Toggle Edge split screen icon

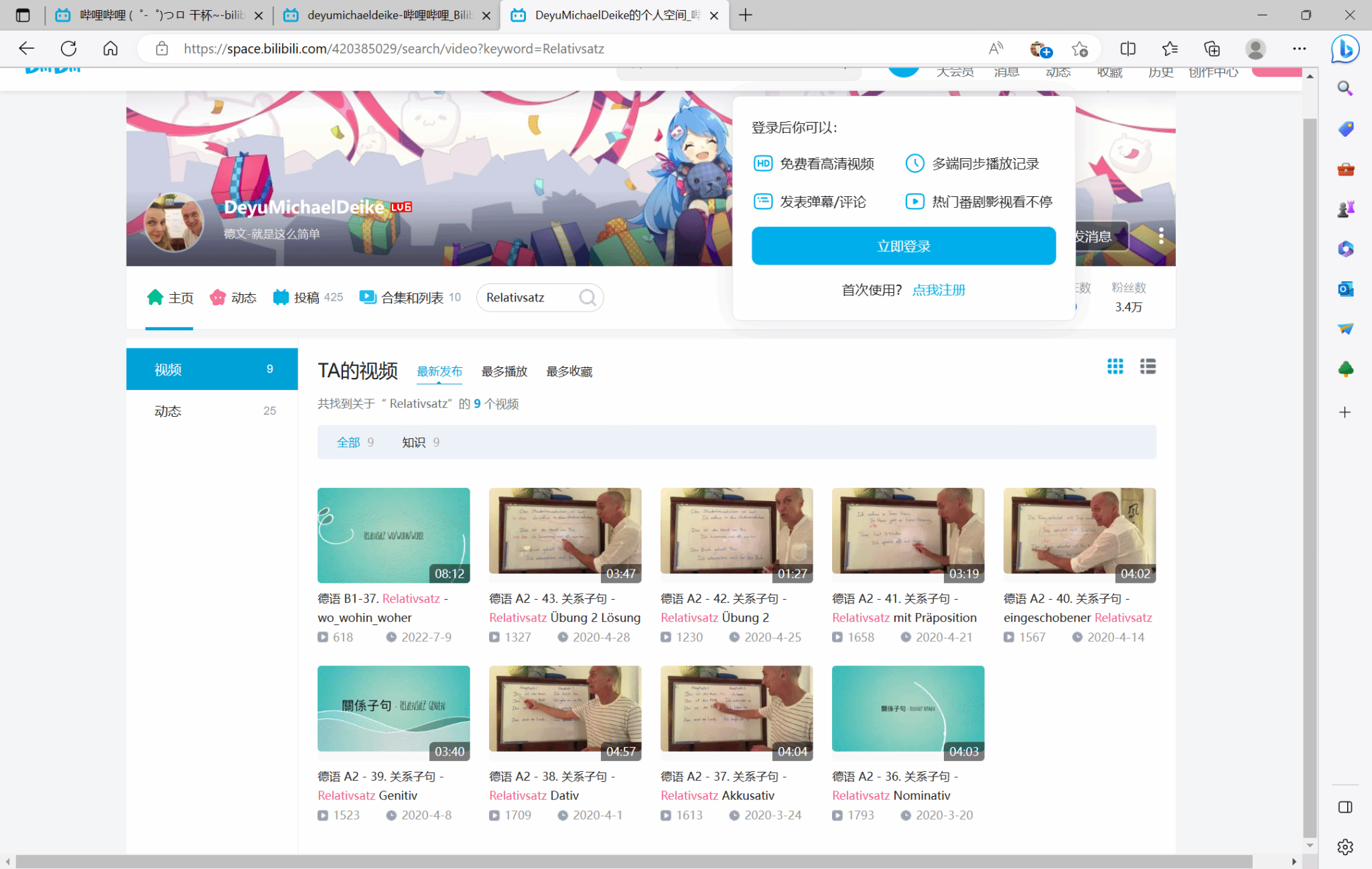click(x=1127, y=49)
